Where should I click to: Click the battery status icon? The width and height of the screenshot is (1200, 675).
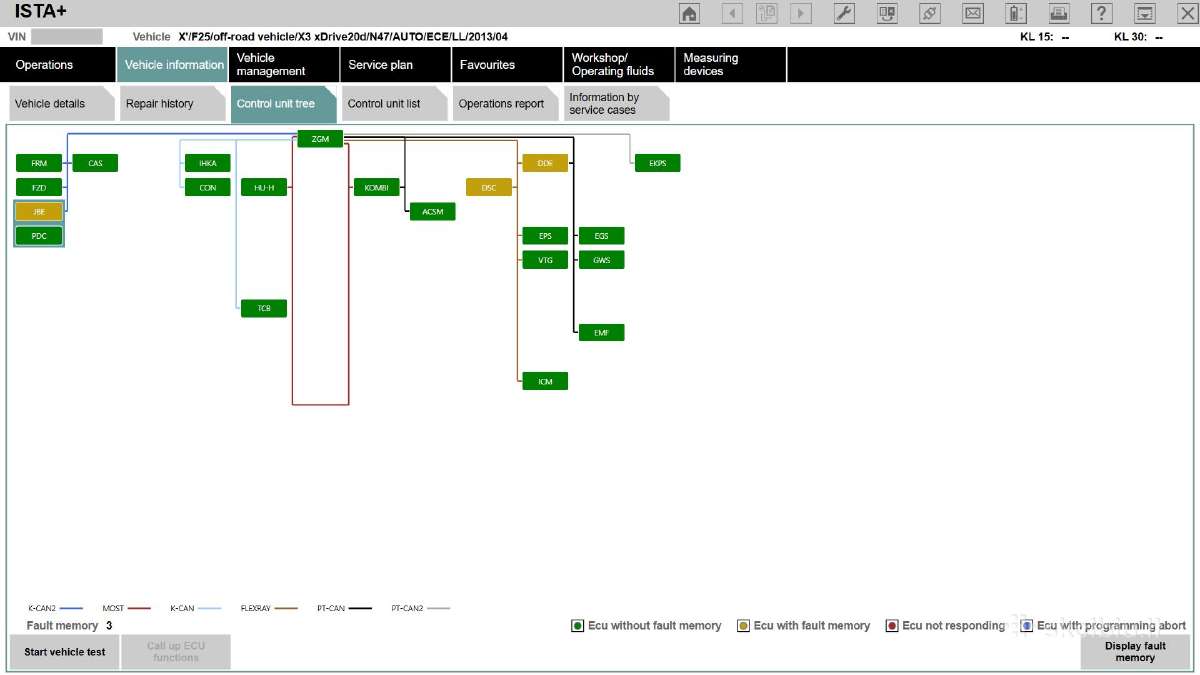[1016, 13]
